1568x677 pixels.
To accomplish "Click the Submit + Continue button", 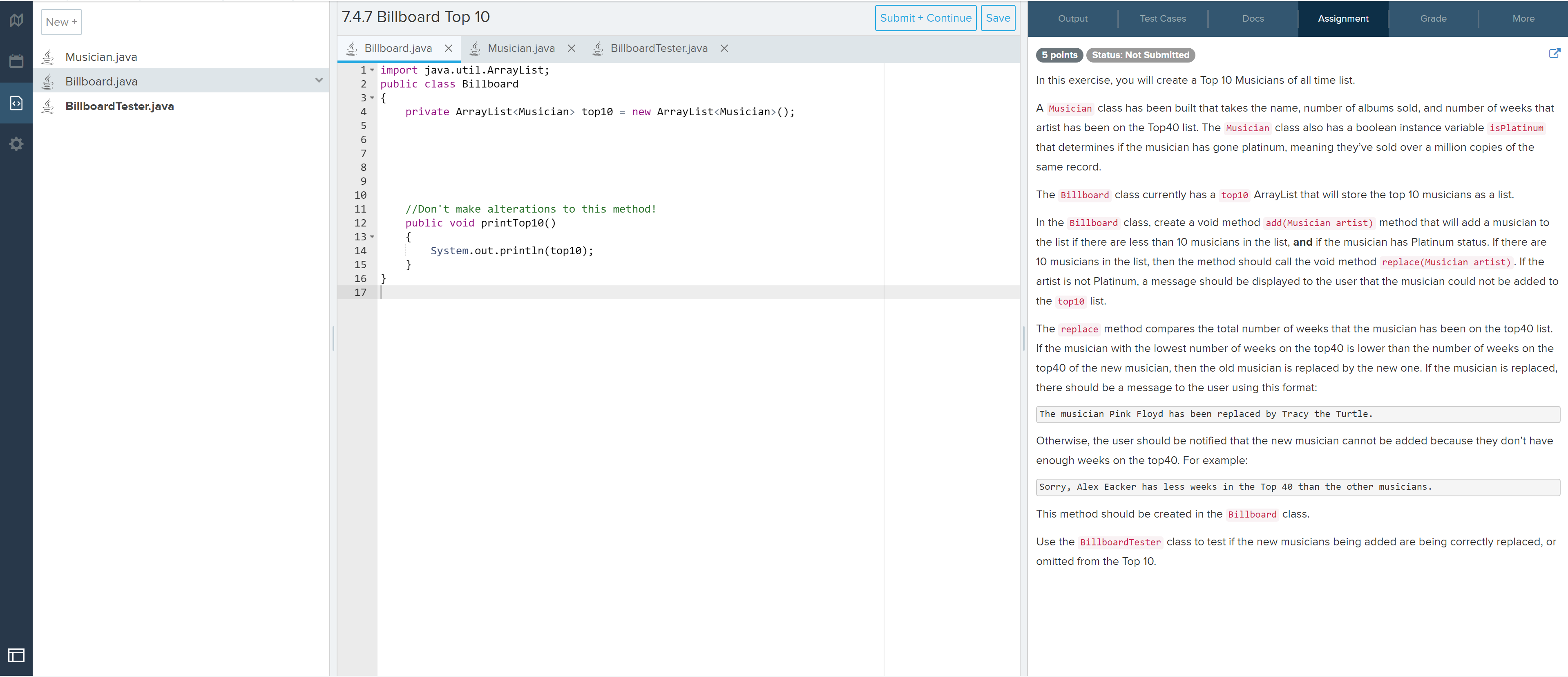I will point(923,18).
